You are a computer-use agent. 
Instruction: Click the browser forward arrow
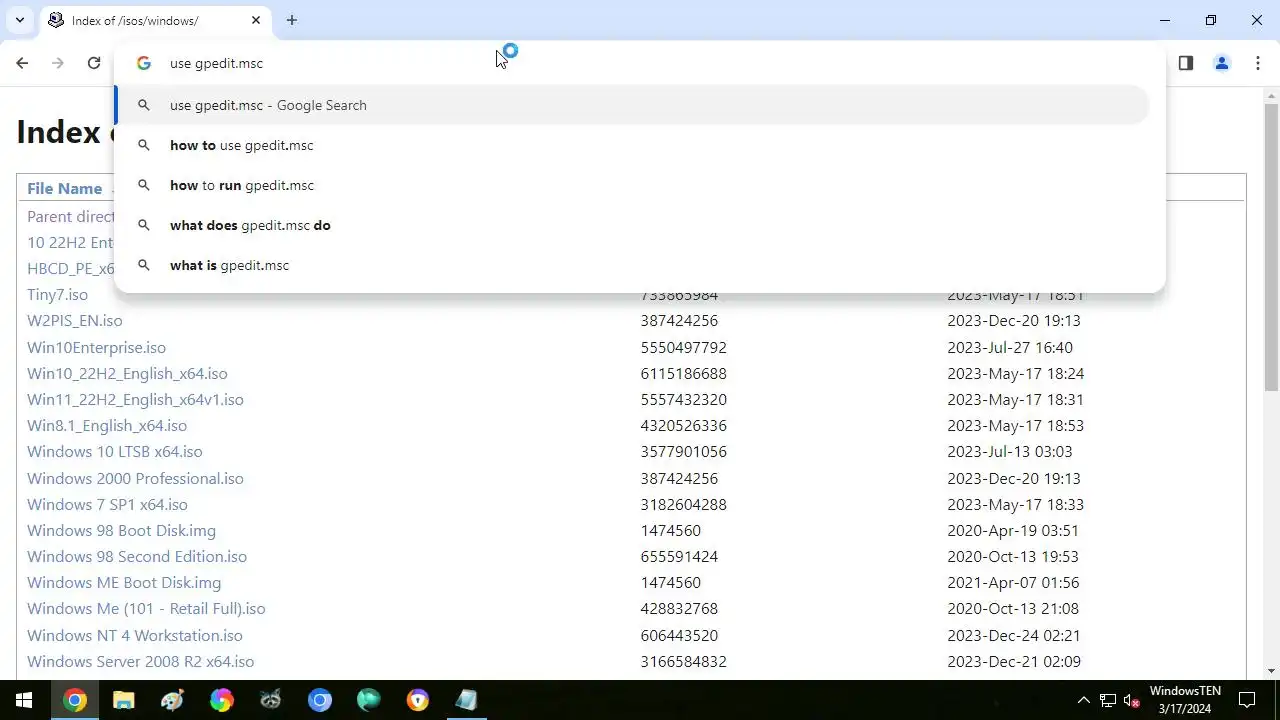click(x=58, y=63)
